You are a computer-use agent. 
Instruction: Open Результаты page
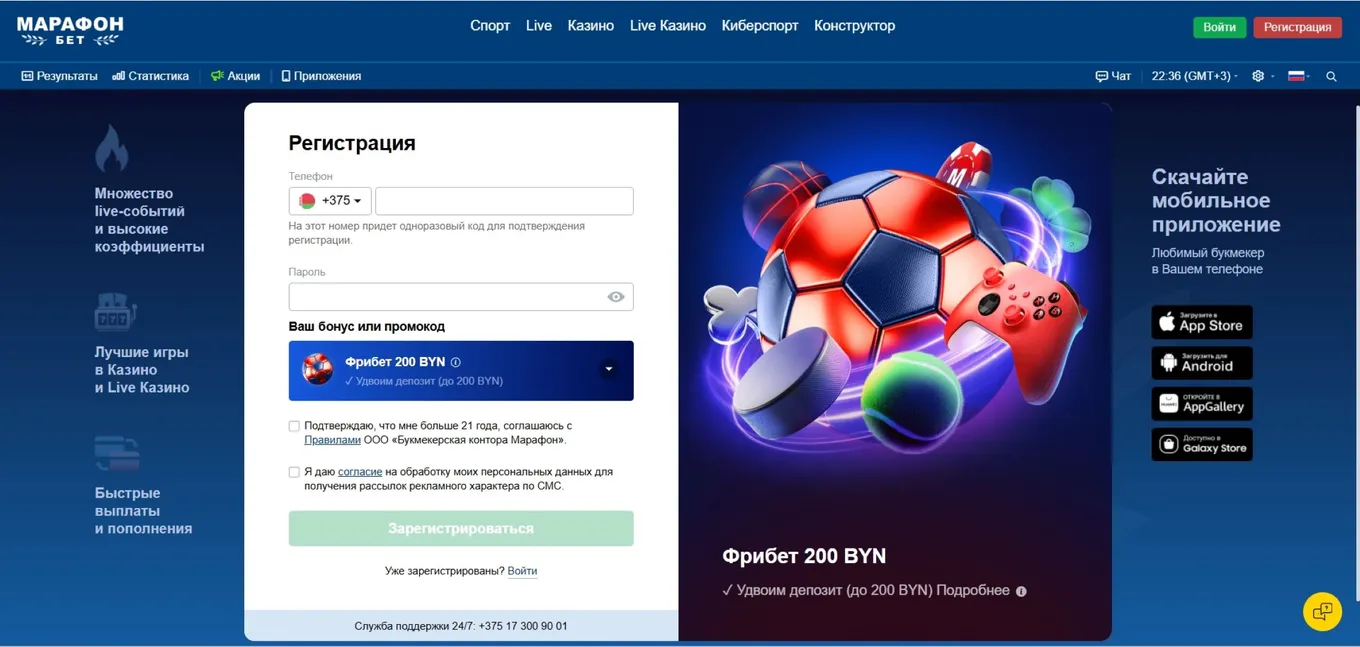point(60,76)
